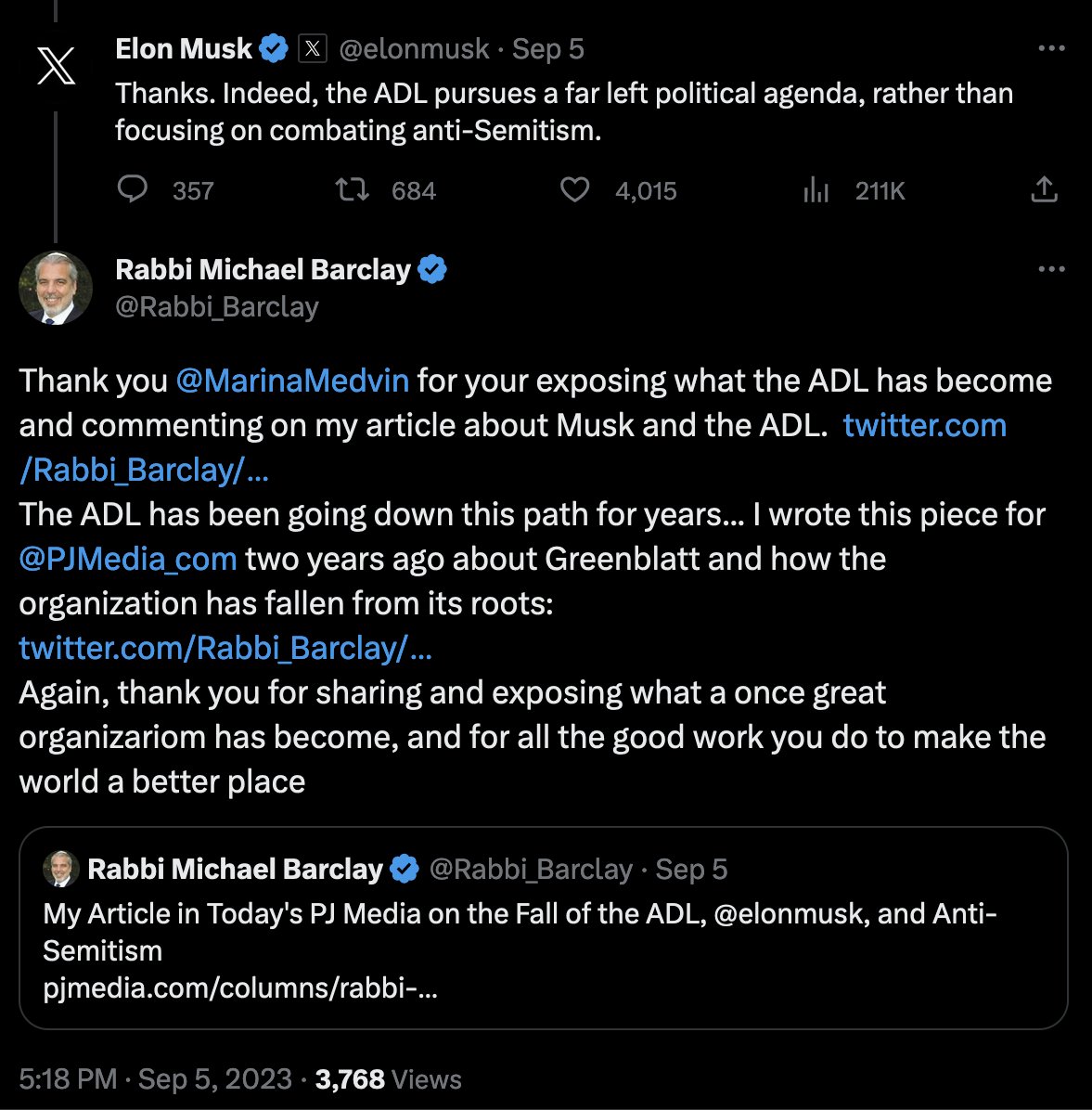Viewport: 1092px width, 1110px height.
Task: Click the 5:18 PM Sep 5, 2023 timestamp
Action: pos(155,1079)
